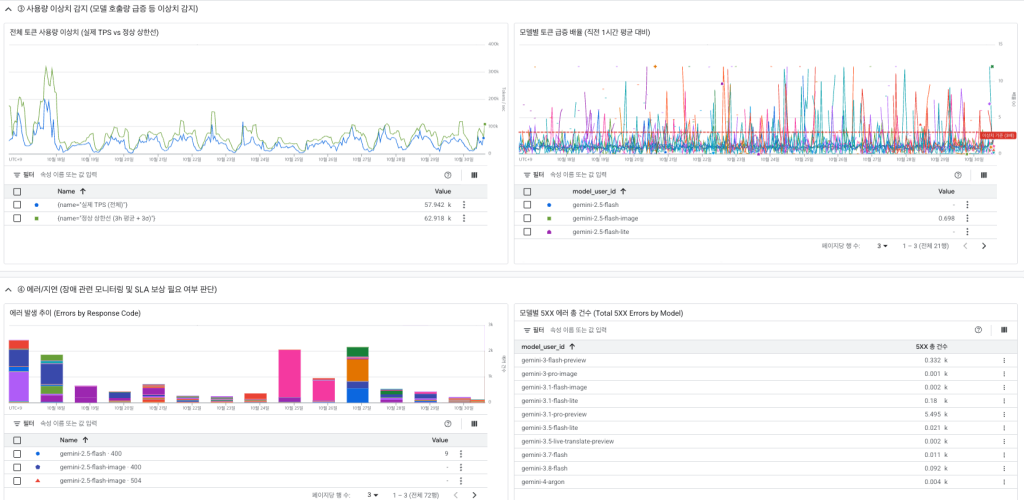Collapse the ③ 사용량 이상치 감지 section

[x=8, y=9]
